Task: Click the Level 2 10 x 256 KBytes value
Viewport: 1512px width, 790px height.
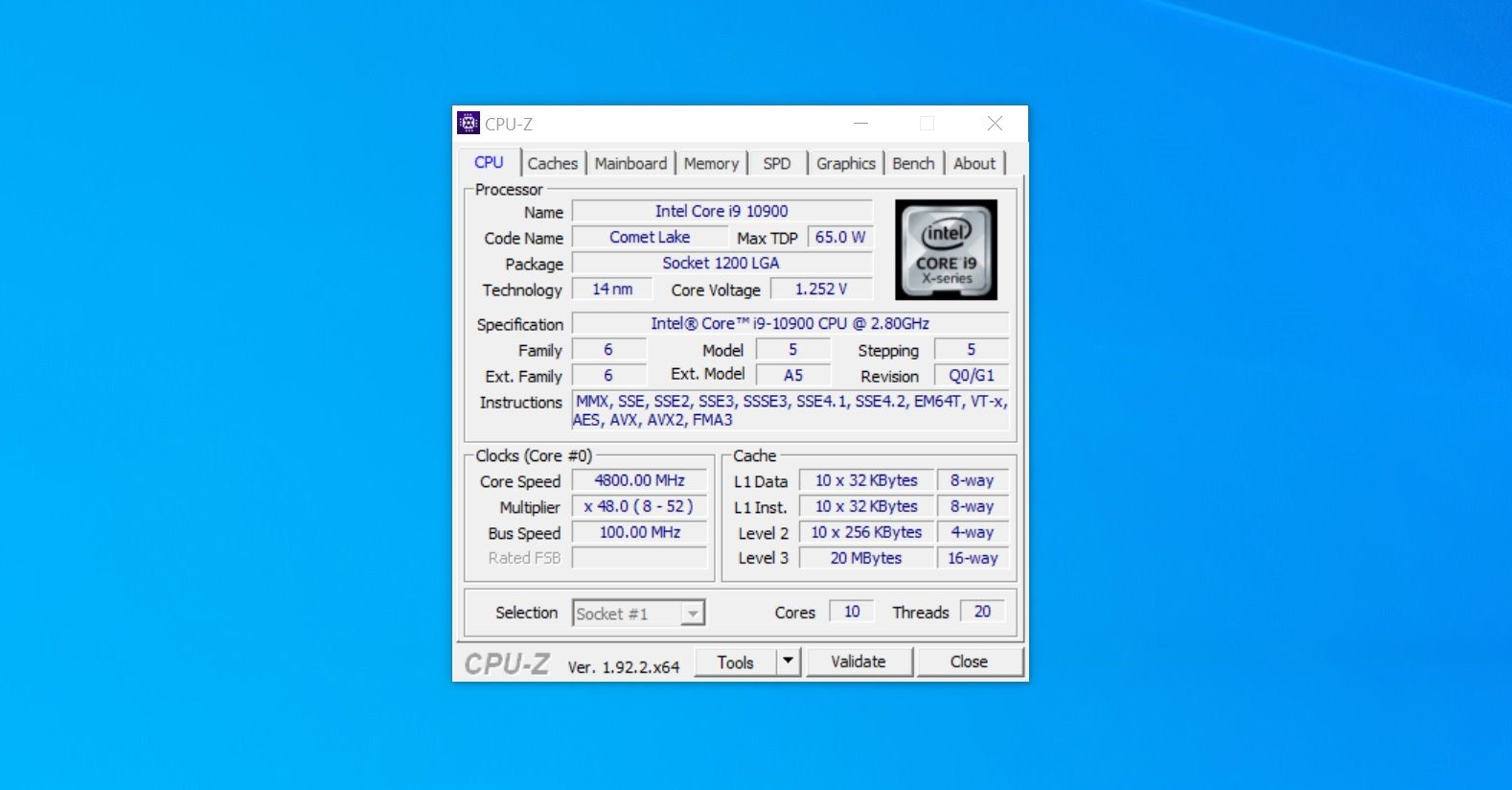Action: pyautogui.click(x=866, y=532)
